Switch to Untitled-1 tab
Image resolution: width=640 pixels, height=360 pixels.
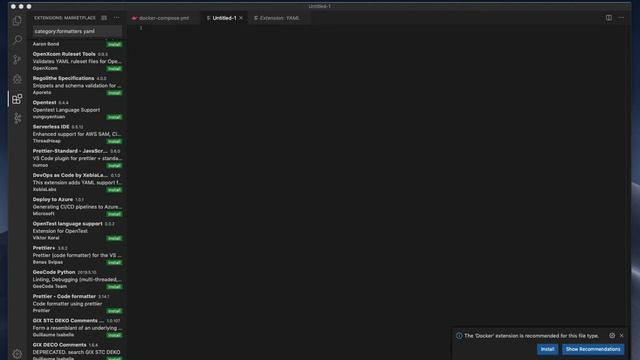click(224, 18)
